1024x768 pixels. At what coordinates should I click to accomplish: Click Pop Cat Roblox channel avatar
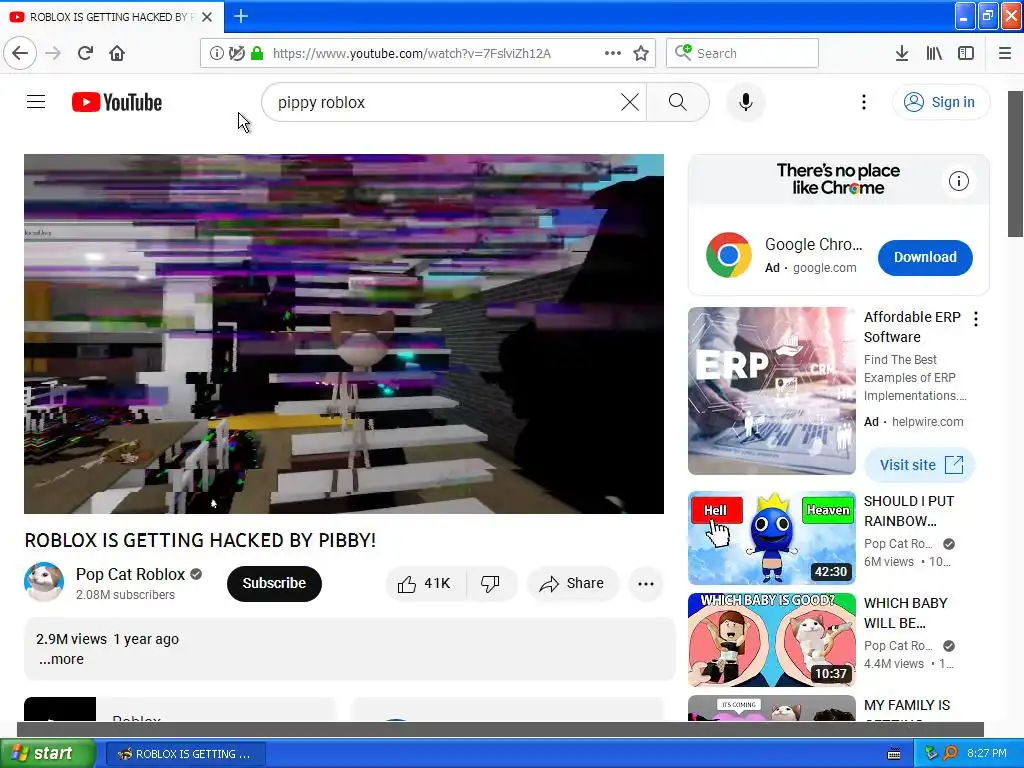tap(44, 582)
